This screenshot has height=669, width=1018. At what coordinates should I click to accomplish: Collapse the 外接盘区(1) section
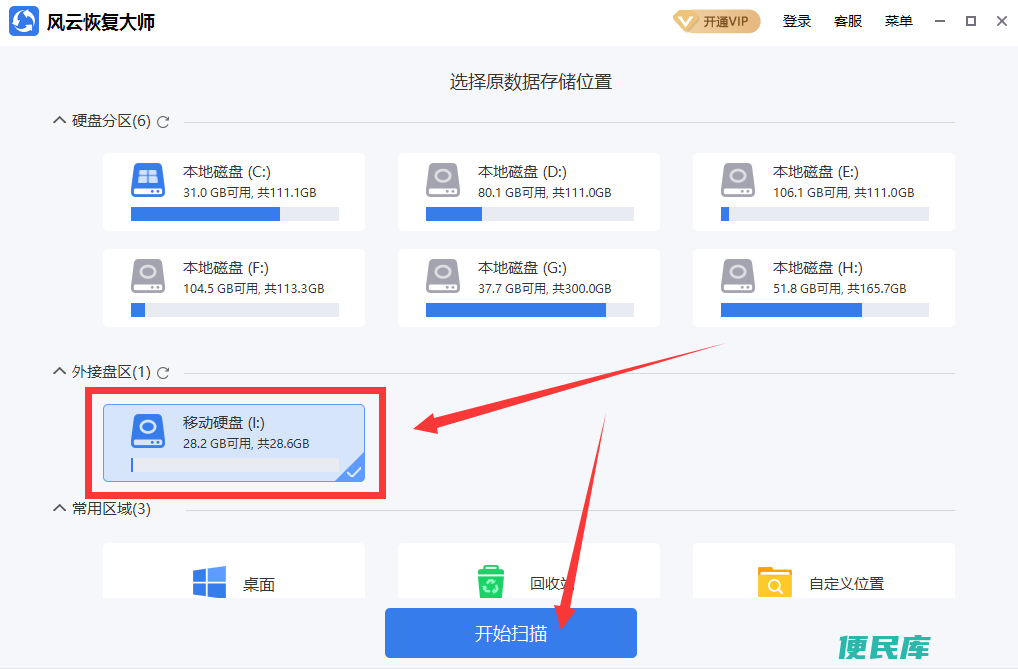click(x=59, y=371)
